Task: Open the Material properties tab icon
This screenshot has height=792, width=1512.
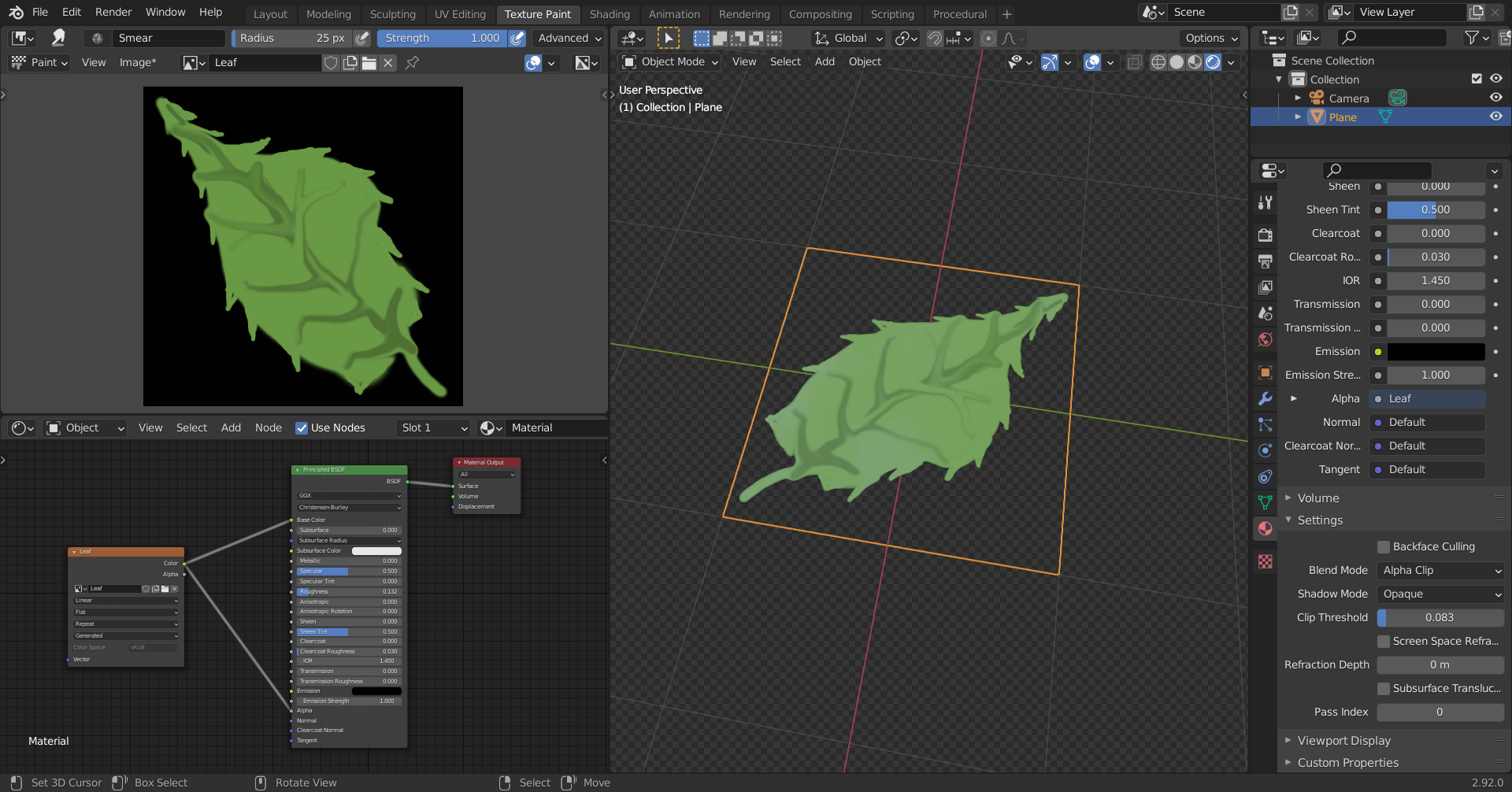Action: [1266, 529]
